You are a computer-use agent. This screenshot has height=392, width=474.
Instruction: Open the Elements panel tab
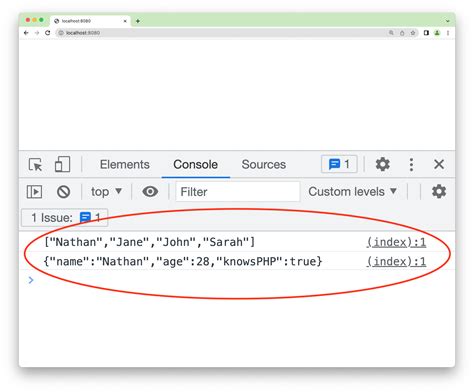point(125,164)
